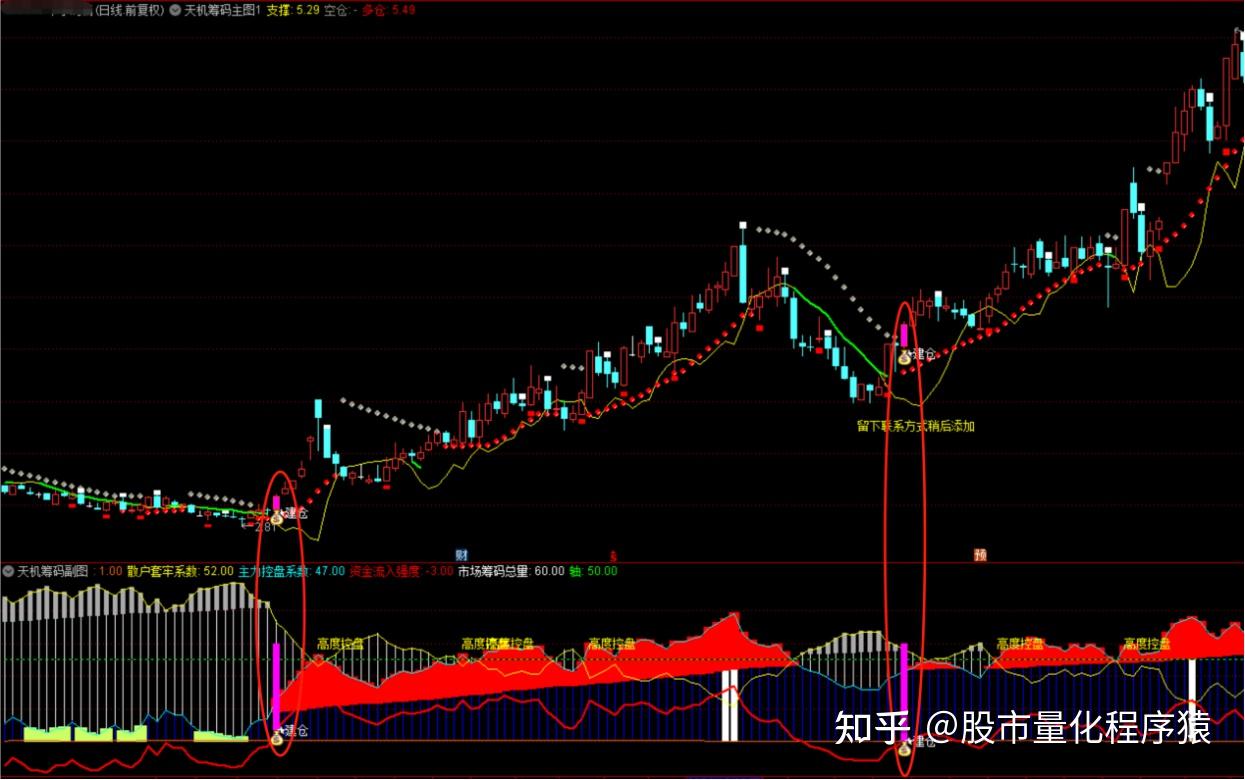1245x780 pixels.
Task: Open the dropdown arrow beside 天机筹码副图
Action: point(8,571)
